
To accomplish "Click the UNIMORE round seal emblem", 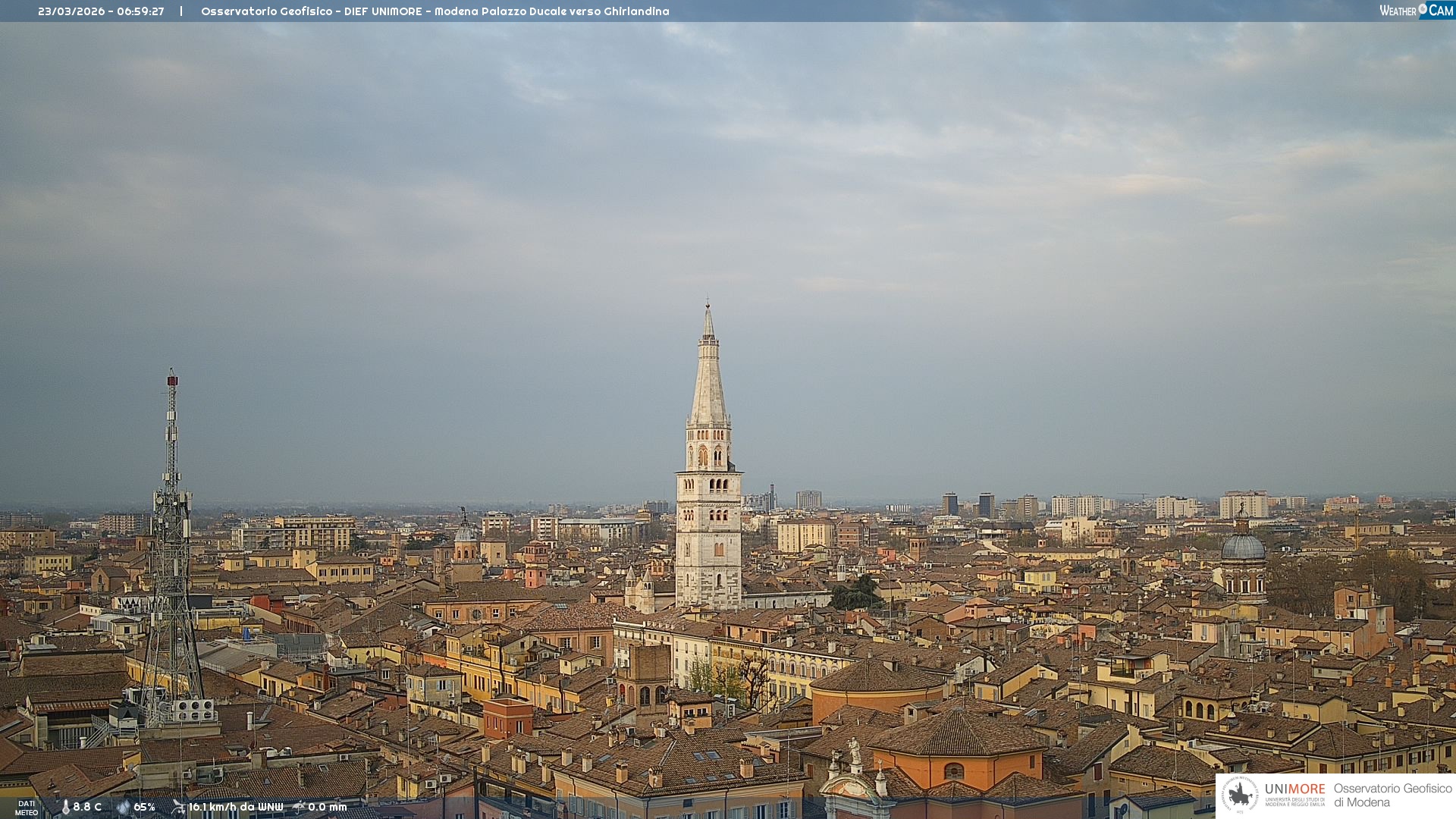I will coord(1239,795).
